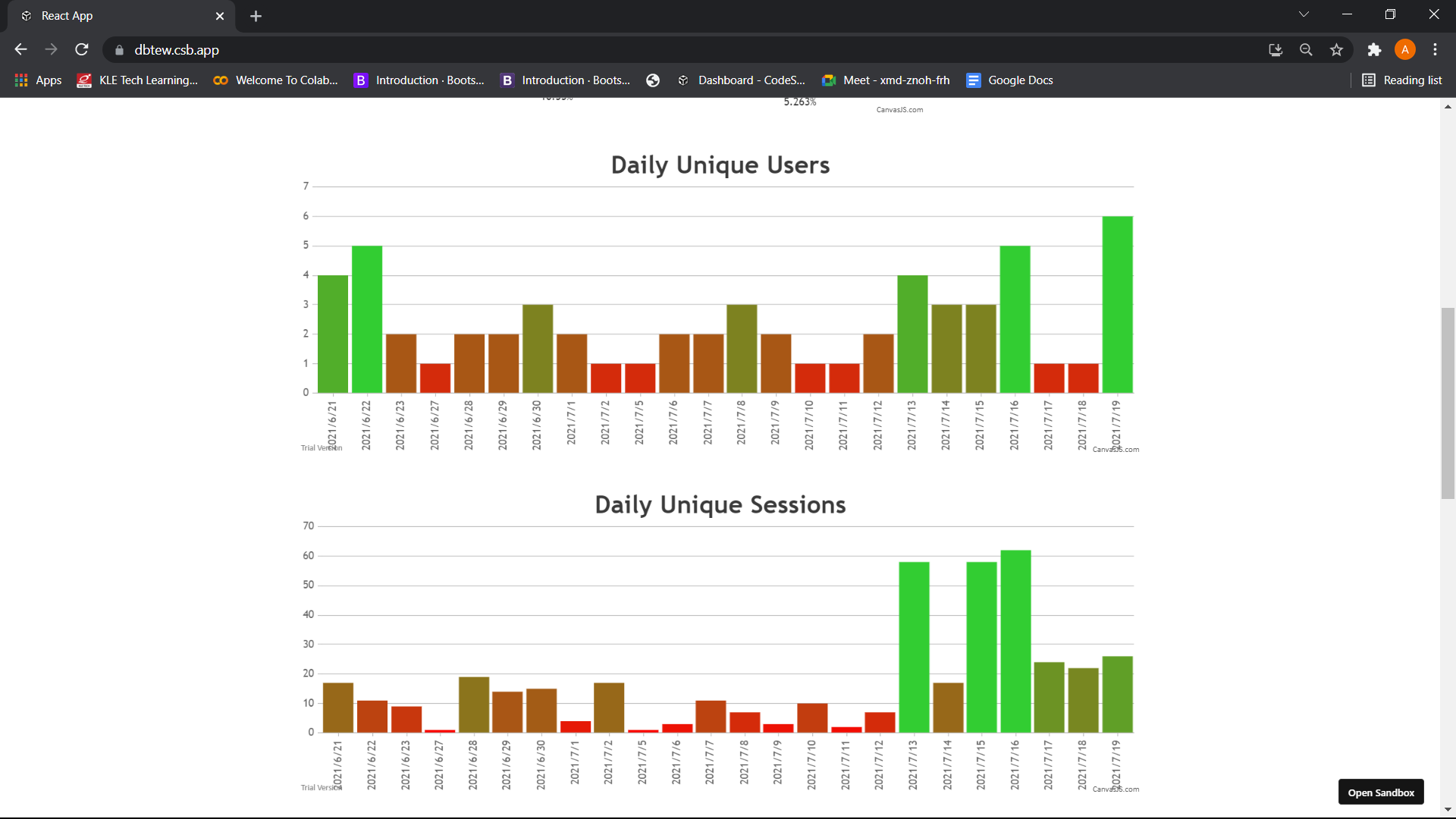Click the 2021/6/28 bar in Daily Unique Sessions
This screenshot has height=819, width=1456.
474,704
